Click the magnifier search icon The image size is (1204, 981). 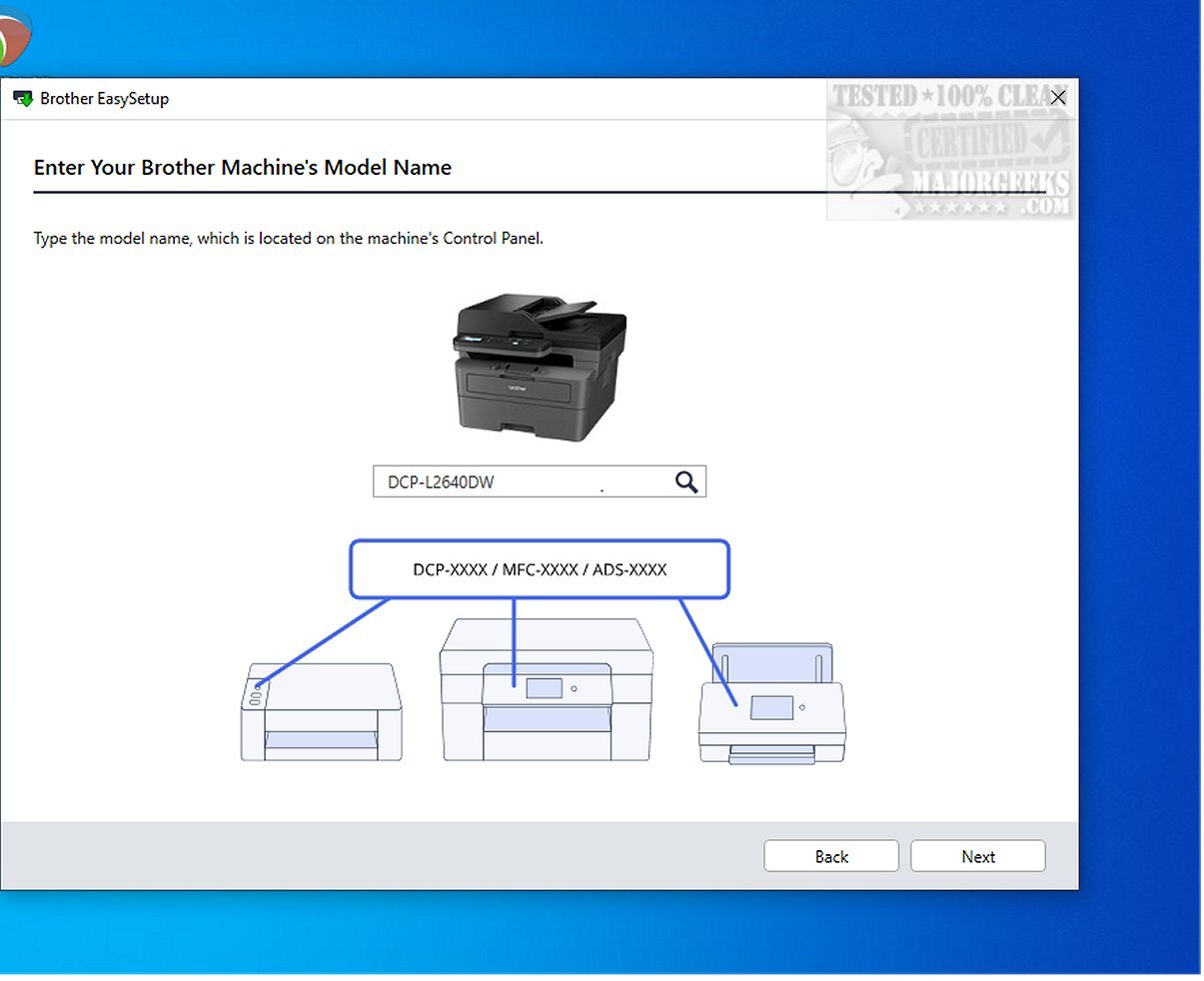[x=686, y=482]
